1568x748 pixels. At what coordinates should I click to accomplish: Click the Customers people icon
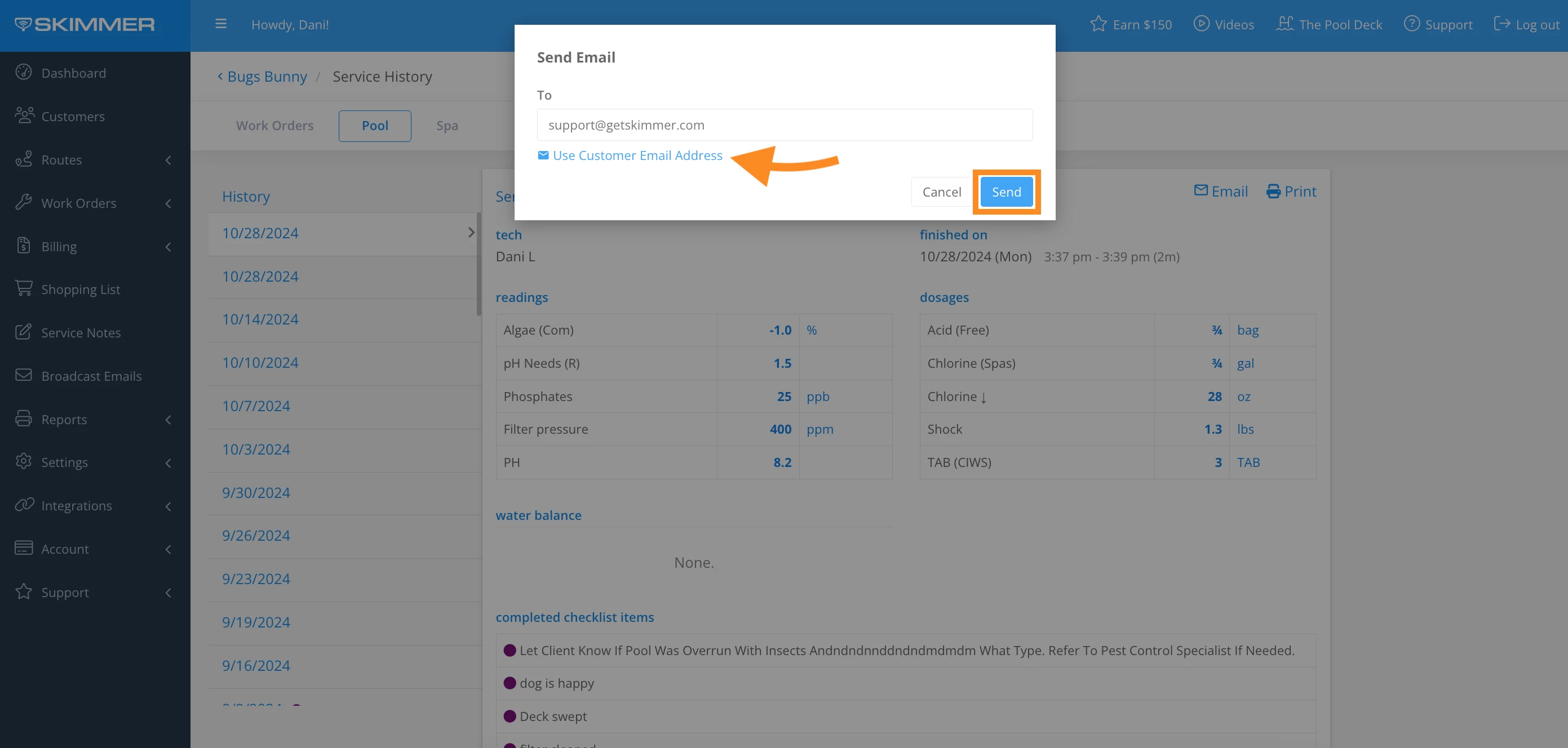point(24,115)
